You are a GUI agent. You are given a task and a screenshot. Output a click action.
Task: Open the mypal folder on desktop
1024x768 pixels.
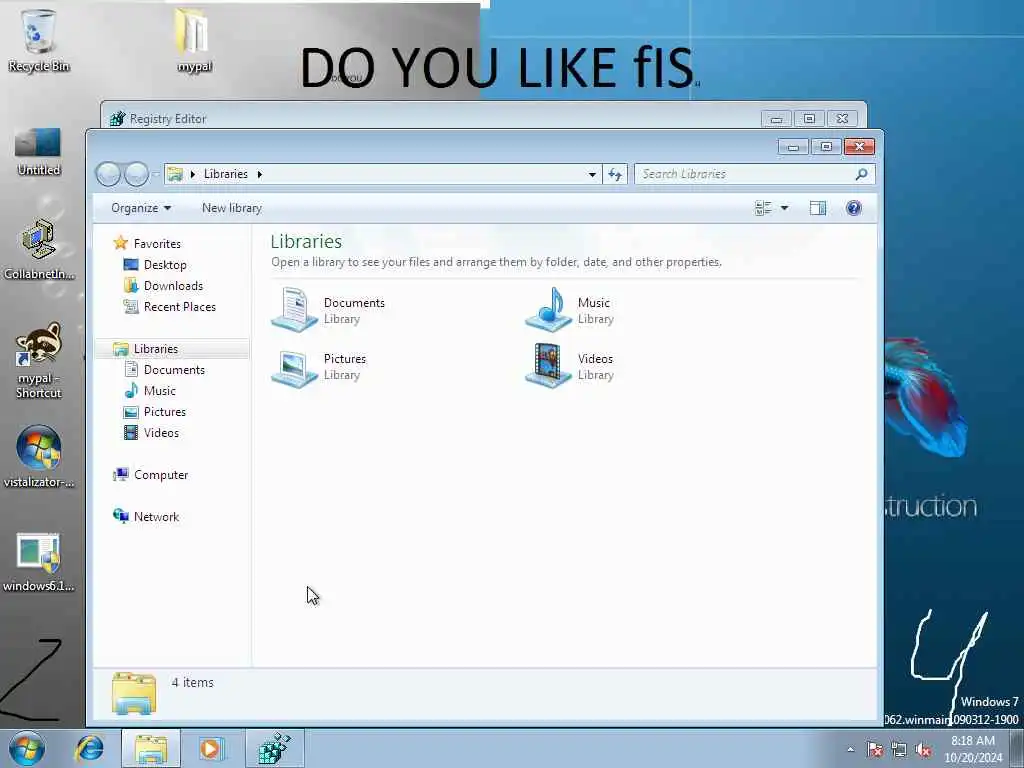click(x=193, y=39)
